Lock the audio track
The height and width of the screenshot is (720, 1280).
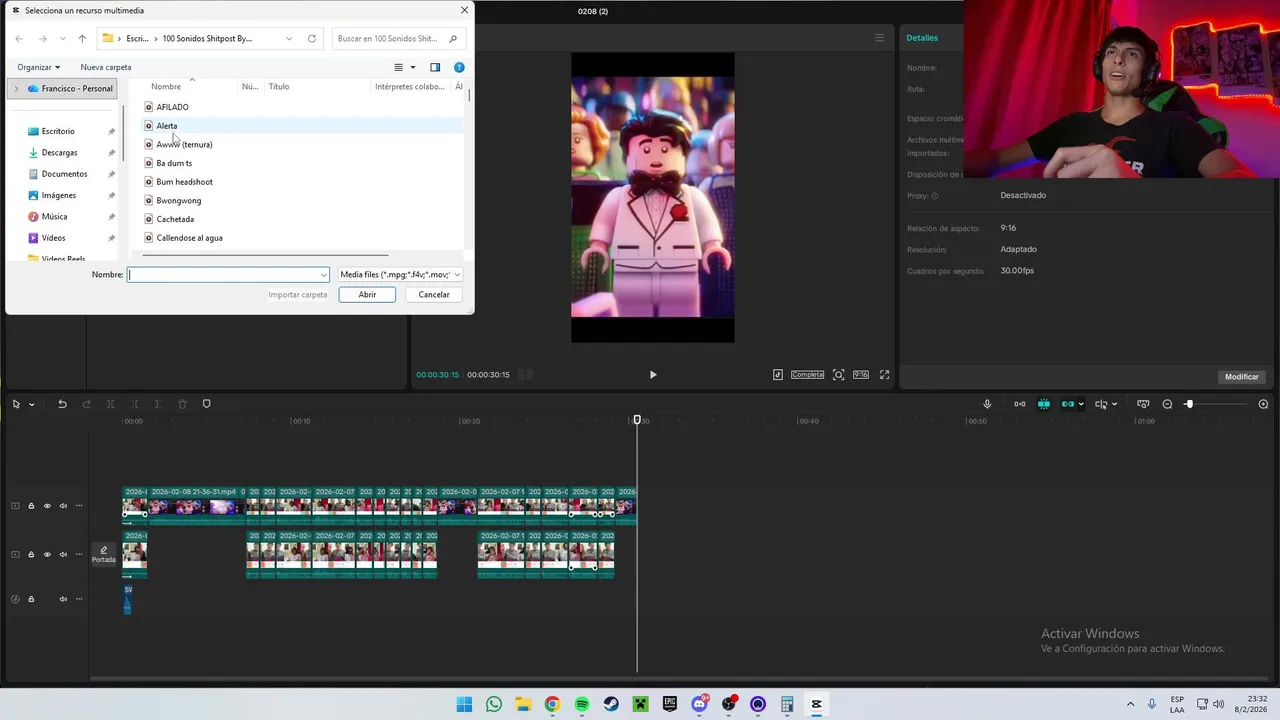(x=31, y=599)
